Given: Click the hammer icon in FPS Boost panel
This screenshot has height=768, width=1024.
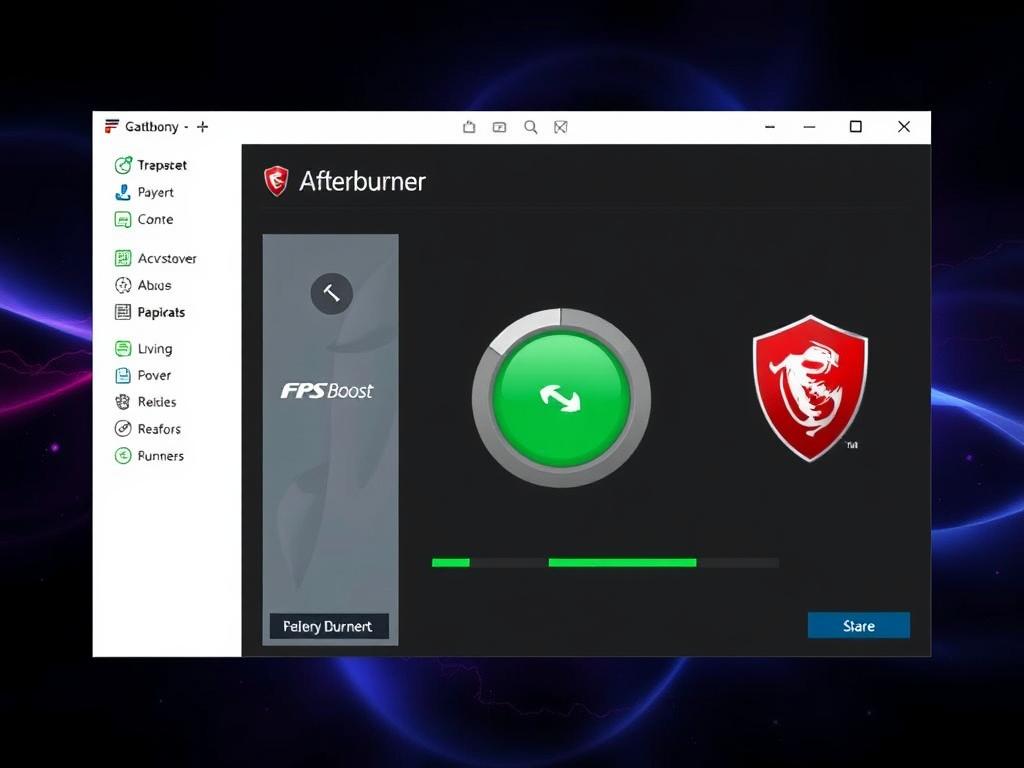Looking at the screenshot, I should click(x=332, y=294).
